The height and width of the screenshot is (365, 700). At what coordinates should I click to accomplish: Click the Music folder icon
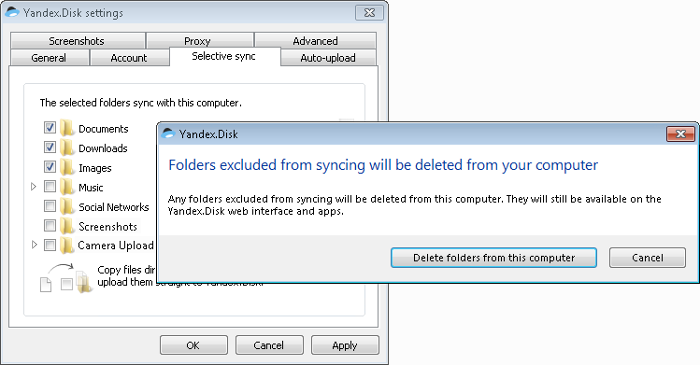point(67,187)
